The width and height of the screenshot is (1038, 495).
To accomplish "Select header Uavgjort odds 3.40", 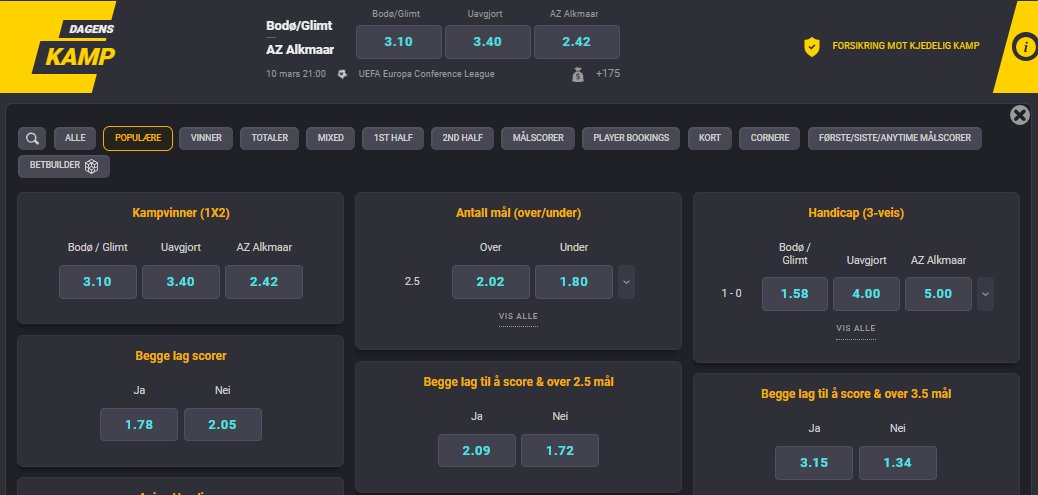I will [x=487, y=42].
